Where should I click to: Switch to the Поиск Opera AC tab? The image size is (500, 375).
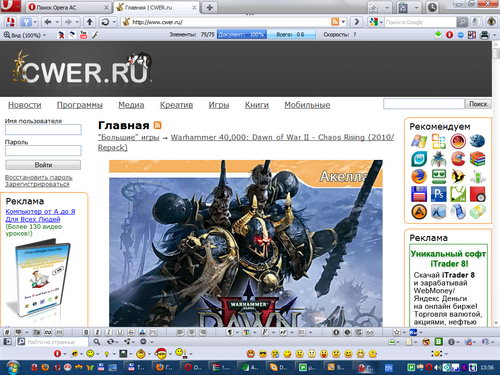point(68,7)
